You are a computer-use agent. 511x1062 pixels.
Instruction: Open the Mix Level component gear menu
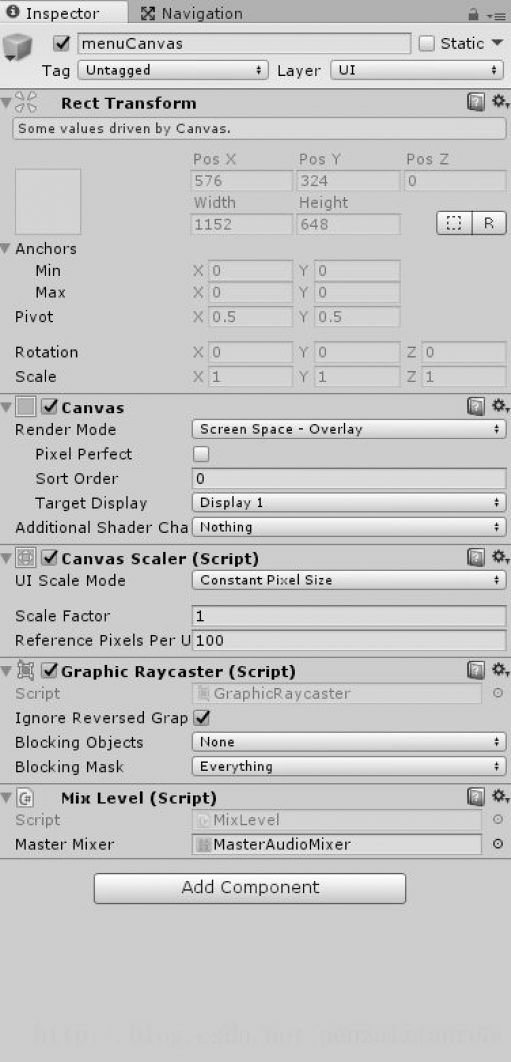pos(500,796)
